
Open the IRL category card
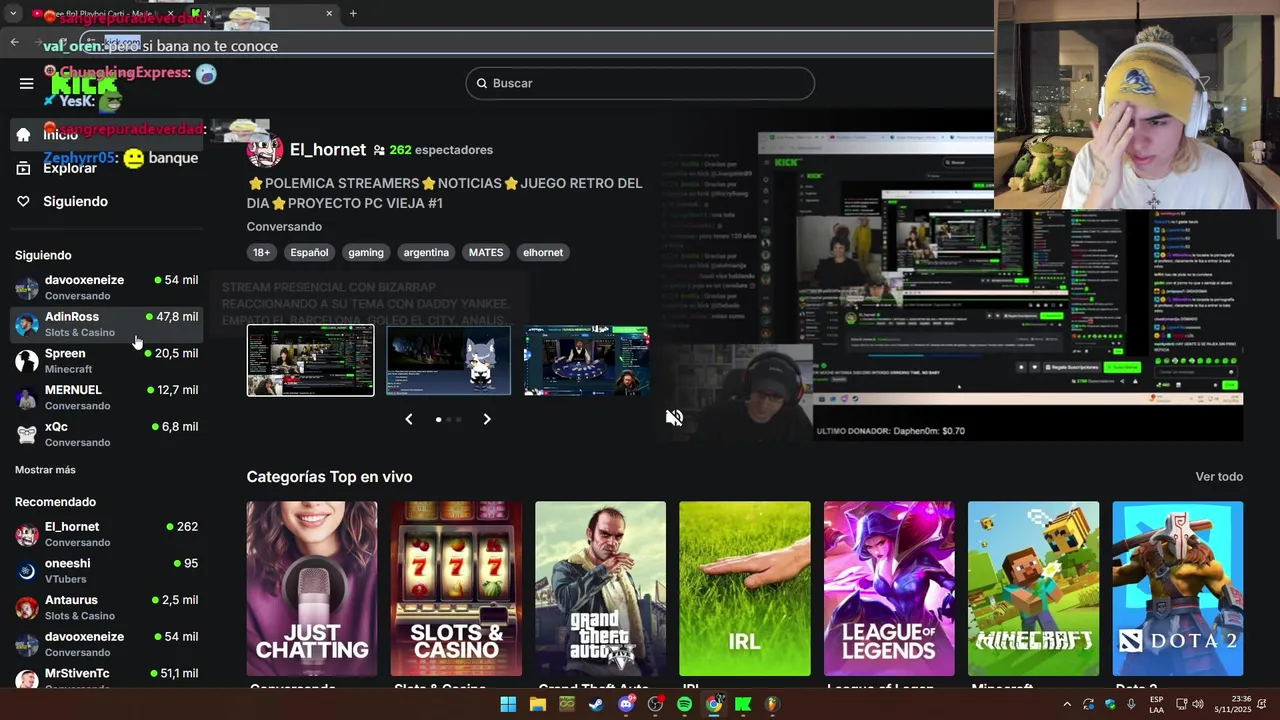(x=745, y=588)
